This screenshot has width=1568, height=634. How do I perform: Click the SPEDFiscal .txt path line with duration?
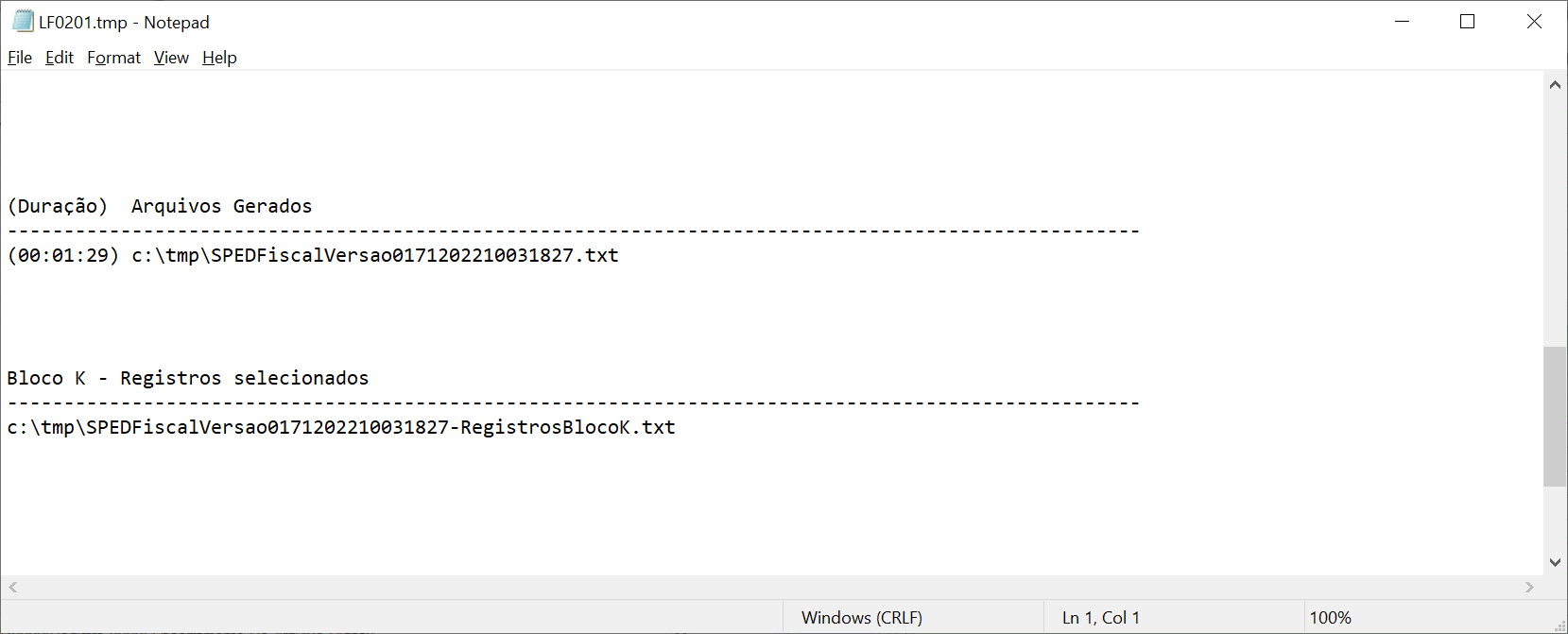pyautogui.click(x=312, y=256)
